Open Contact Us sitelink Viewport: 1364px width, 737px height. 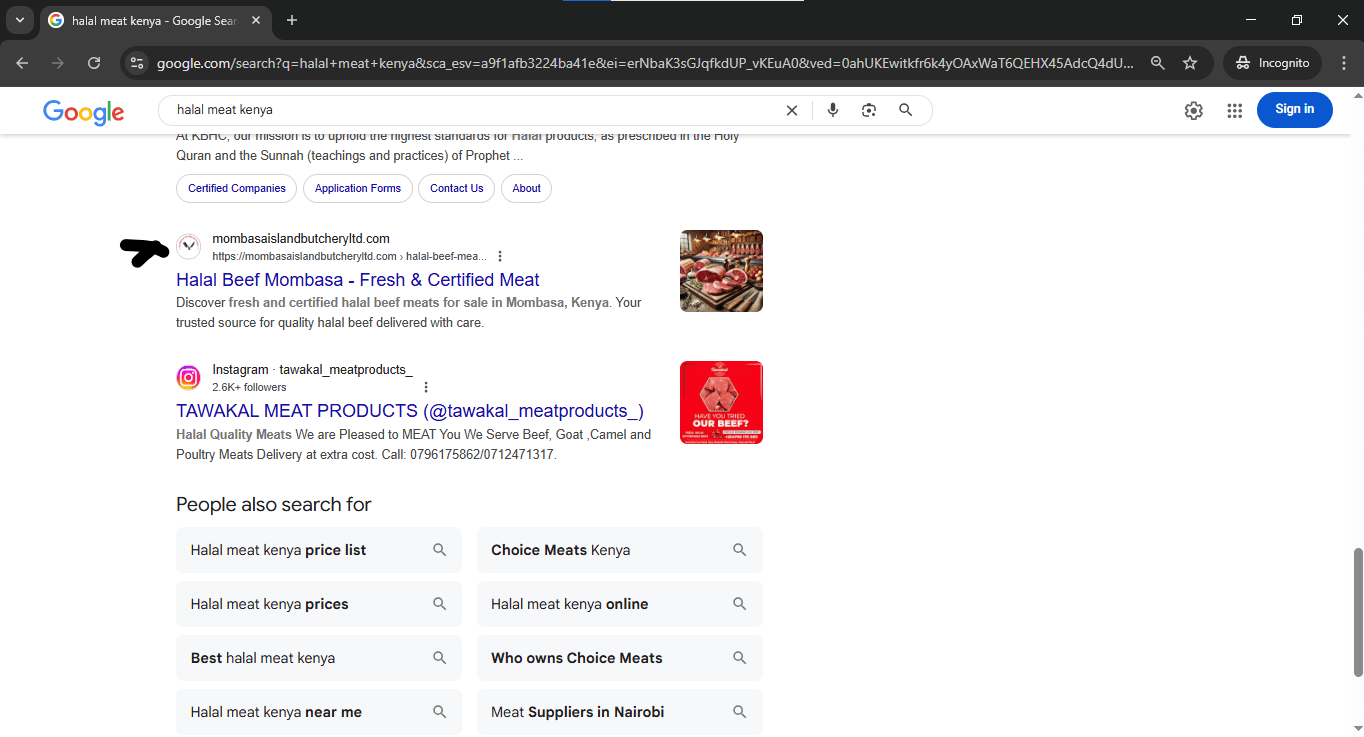click(457, 188)
